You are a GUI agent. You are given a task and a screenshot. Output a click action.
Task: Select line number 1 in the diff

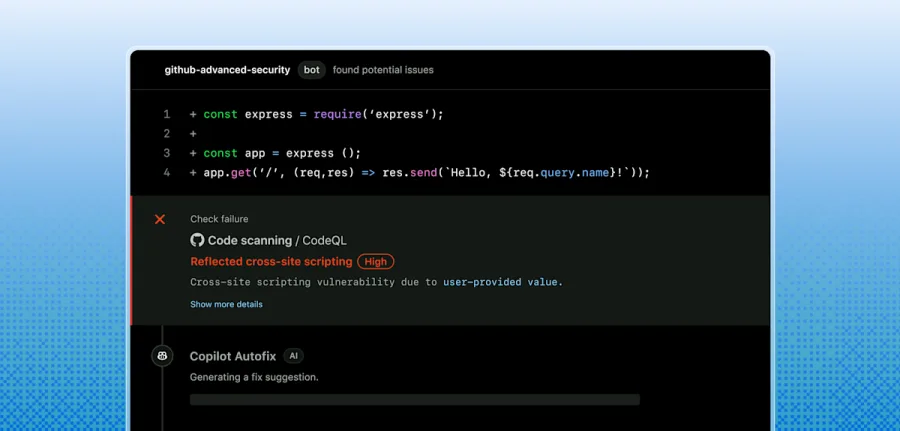tap(167, 114)
